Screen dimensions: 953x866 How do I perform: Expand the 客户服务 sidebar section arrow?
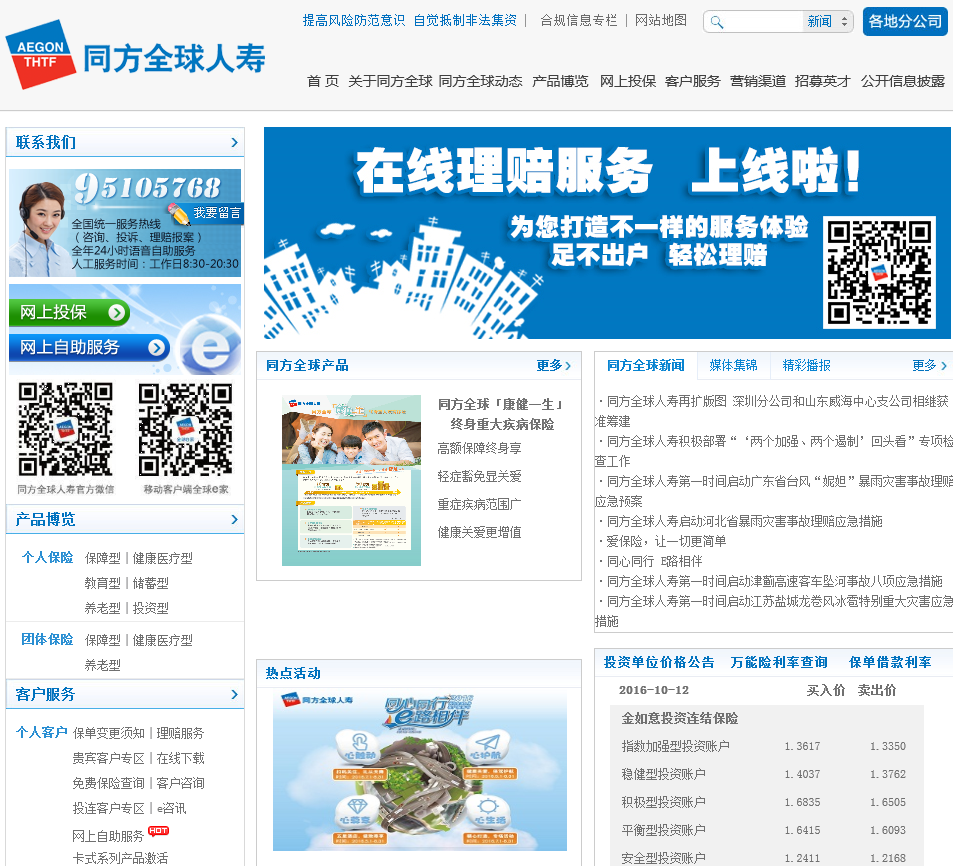235,694
